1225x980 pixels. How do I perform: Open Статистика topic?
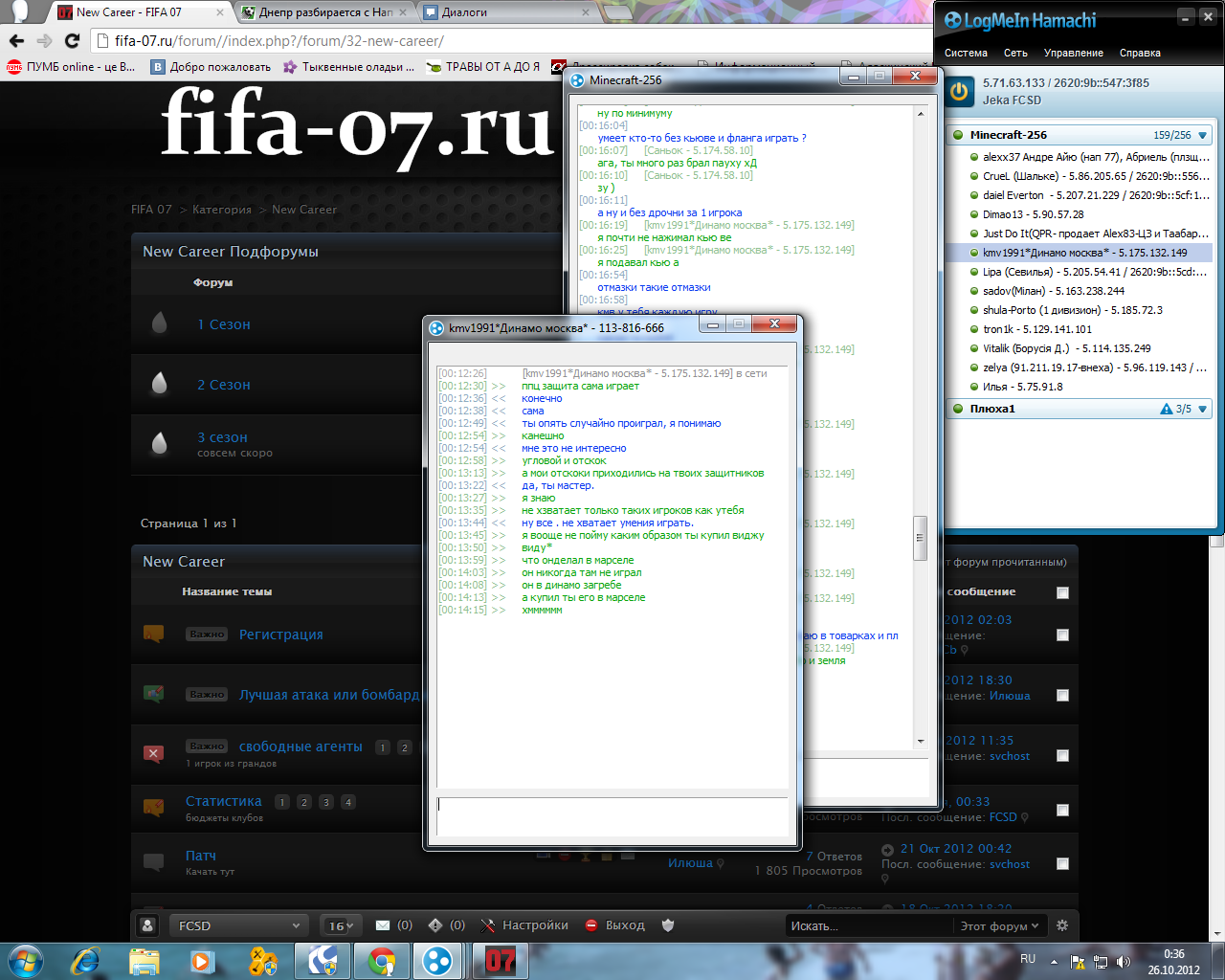coord(224,801)
